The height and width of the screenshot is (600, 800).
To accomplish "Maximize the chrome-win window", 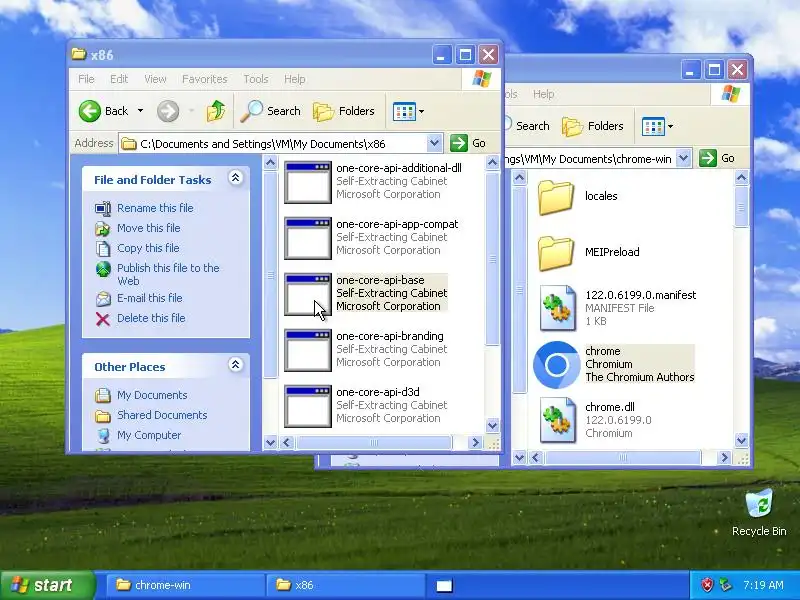I will coord(714,69).
